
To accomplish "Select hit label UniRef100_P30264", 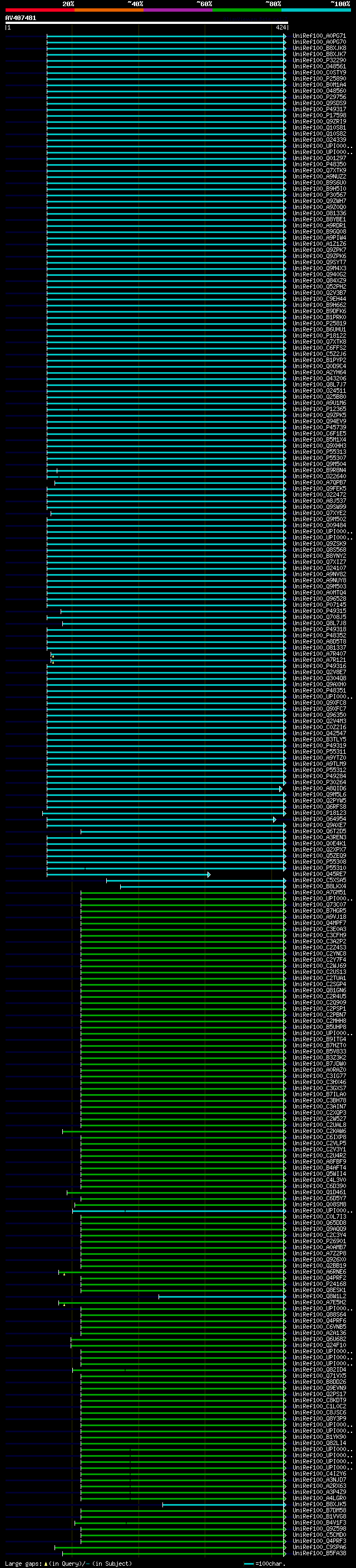I will point(319,782).
